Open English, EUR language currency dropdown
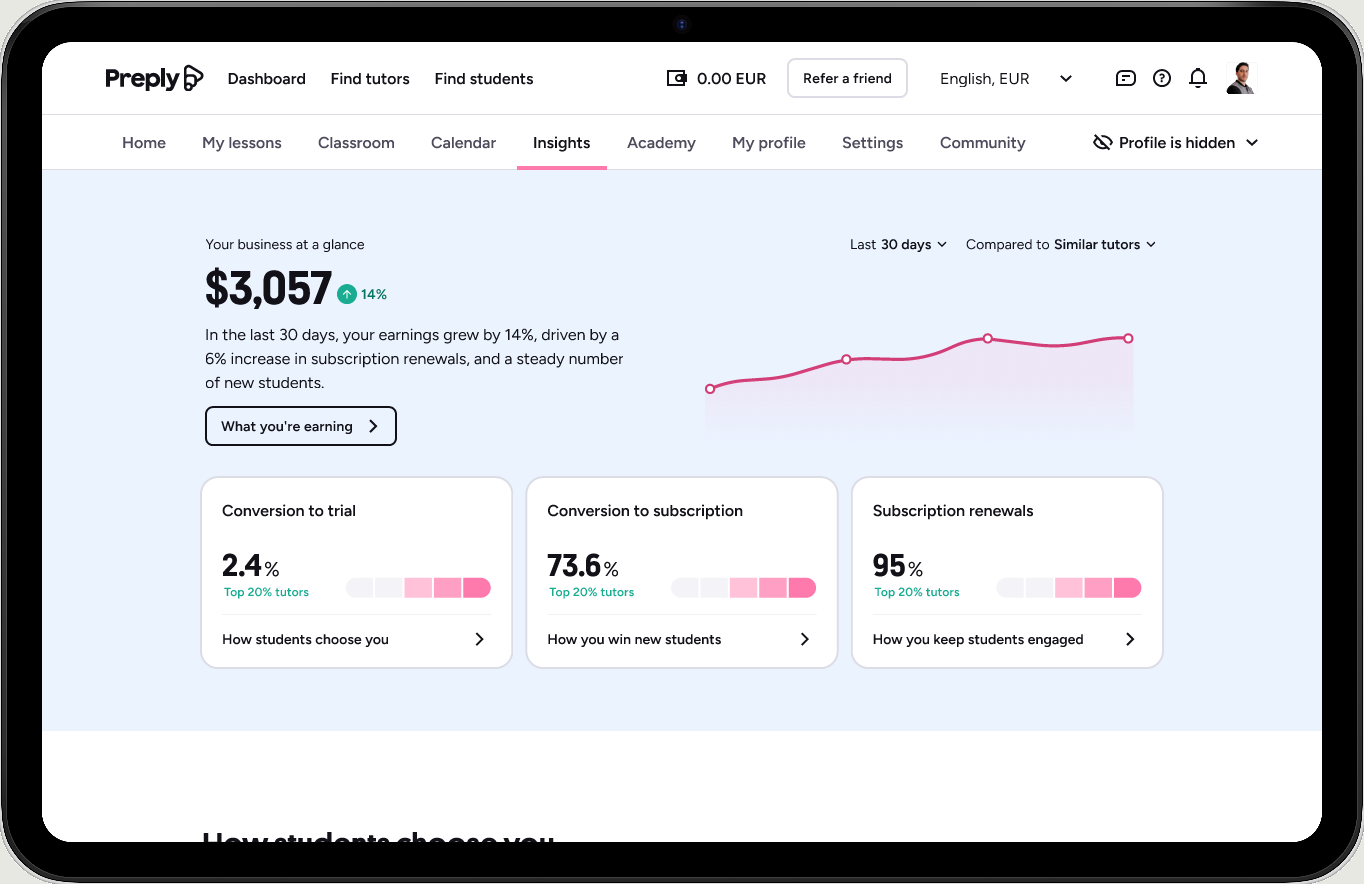This screenshot has width=1364, height=884. point(1006,78)
